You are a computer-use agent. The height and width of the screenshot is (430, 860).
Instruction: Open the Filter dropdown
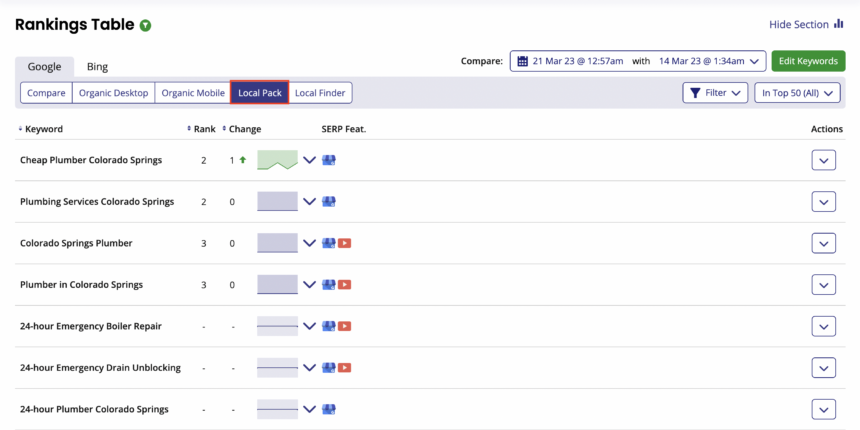(x=715, y=93)
